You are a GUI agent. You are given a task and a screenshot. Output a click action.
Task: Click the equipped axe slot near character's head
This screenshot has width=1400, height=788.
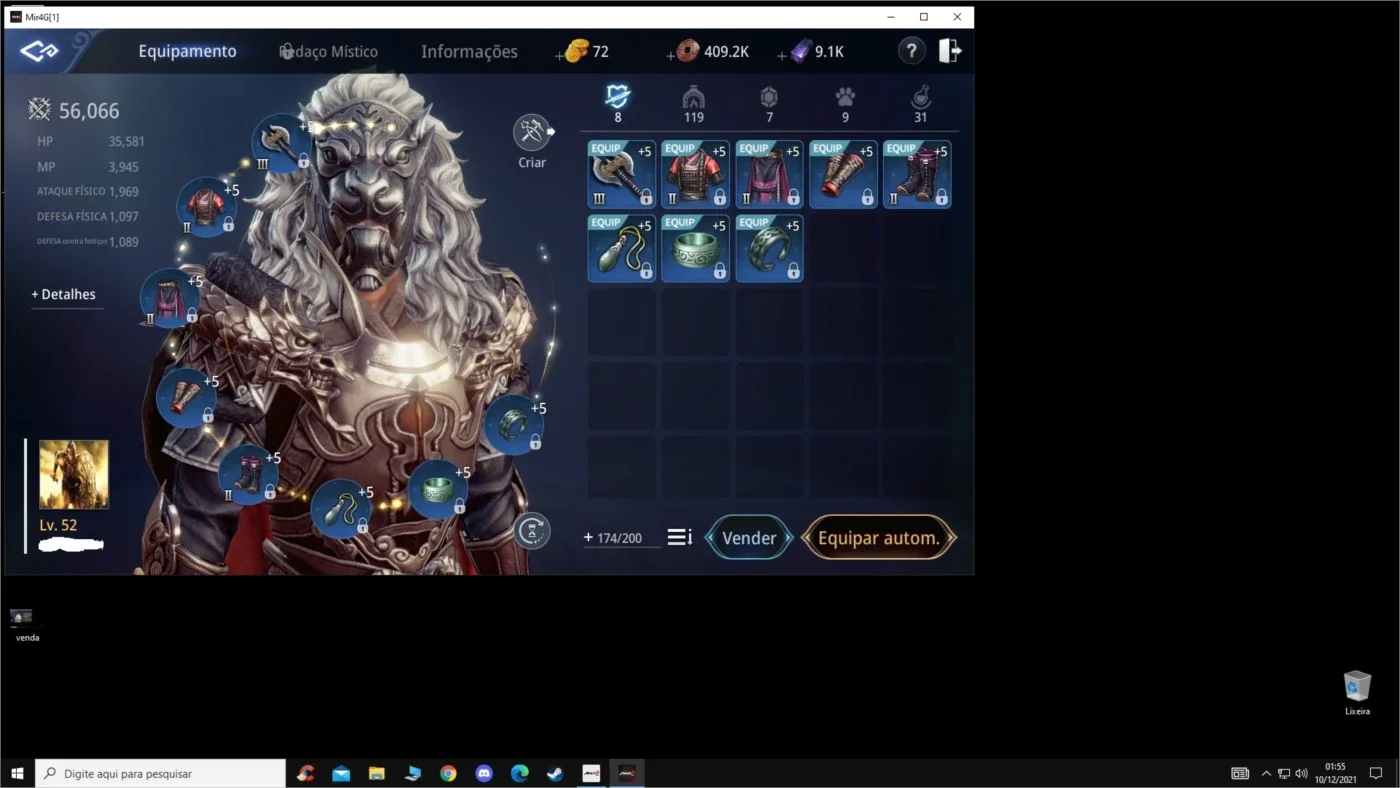282,144
